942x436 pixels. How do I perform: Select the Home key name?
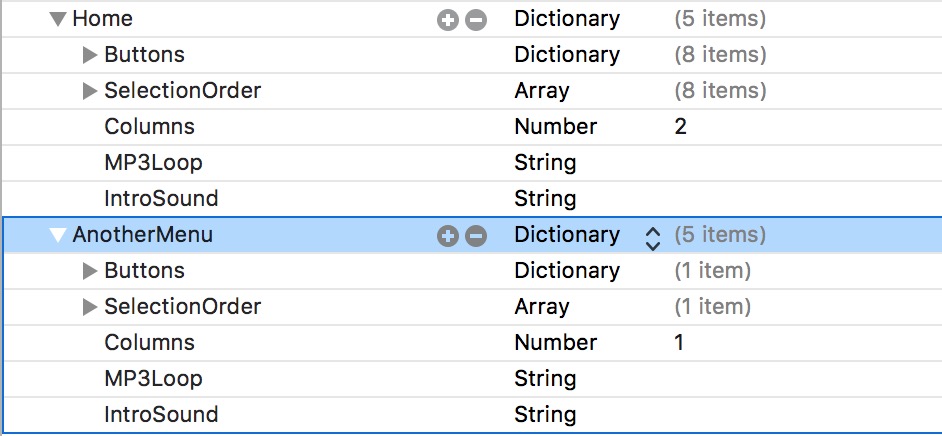pos(102,19)
